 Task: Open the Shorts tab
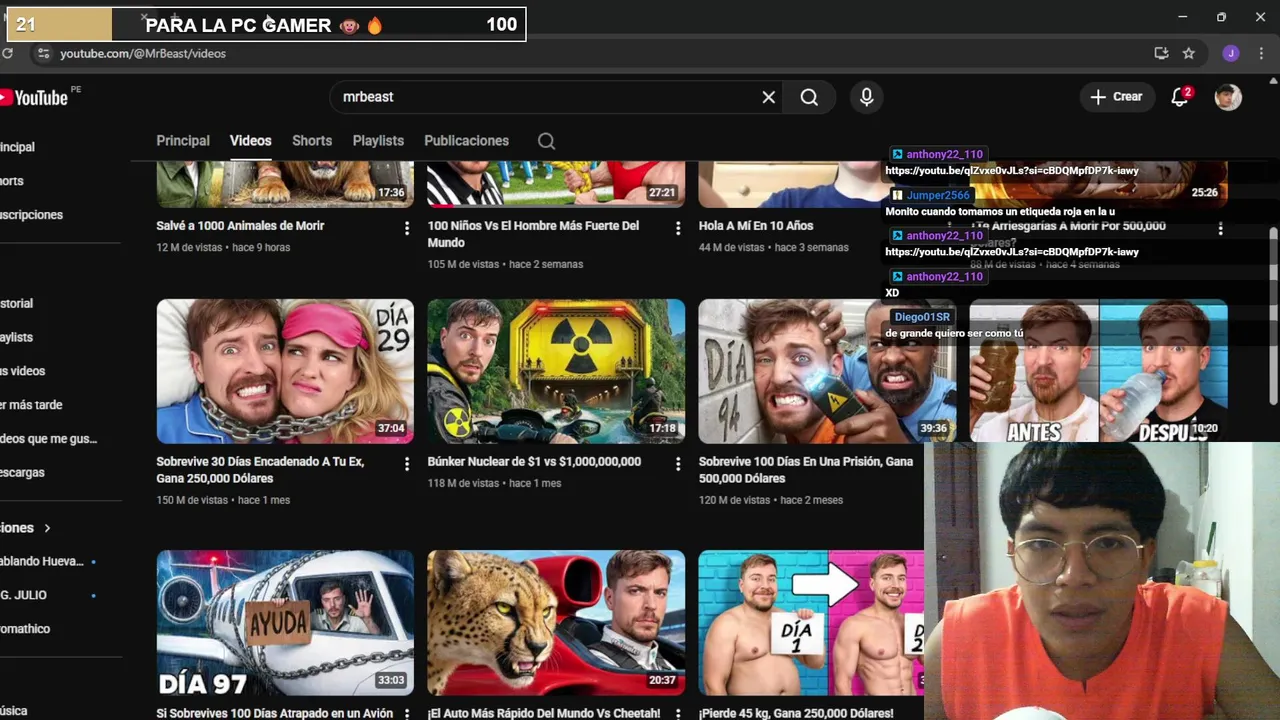[x=312, y=141]
